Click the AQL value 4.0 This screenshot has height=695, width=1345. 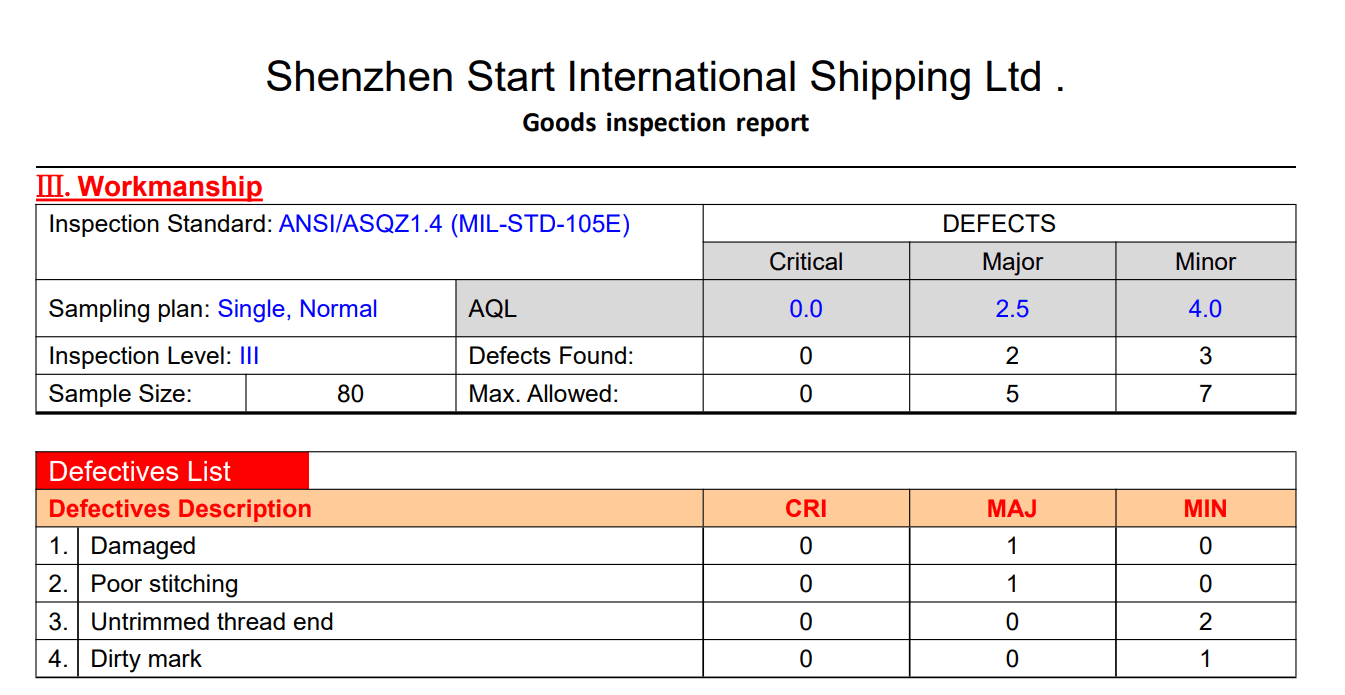click(x=1205, y=309)
